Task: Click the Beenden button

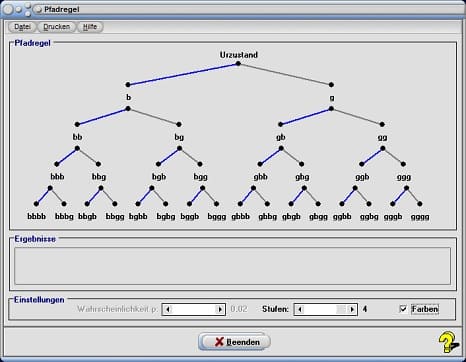Action: point(234,342)
